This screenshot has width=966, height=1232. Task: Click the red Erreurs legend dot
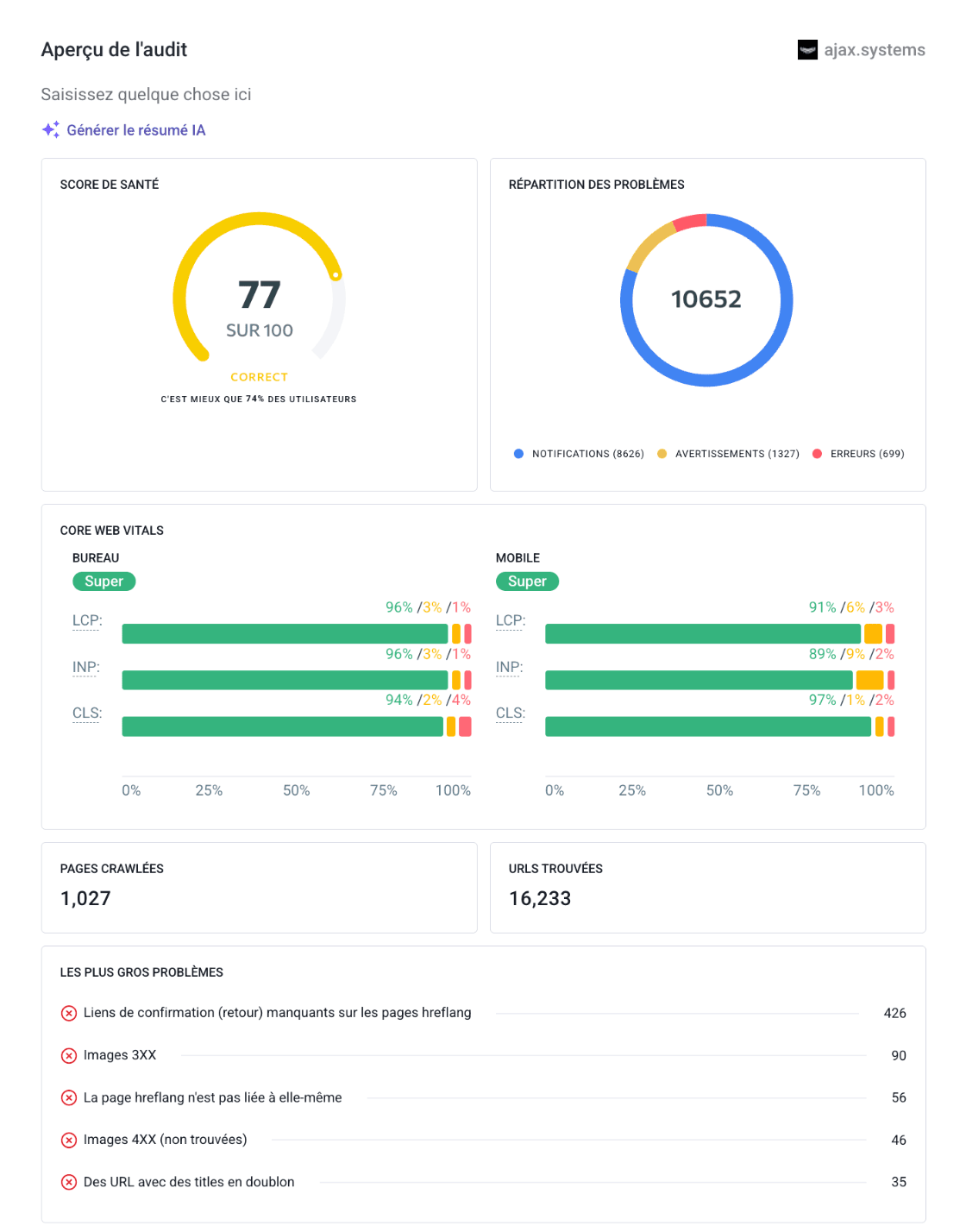pos(817,454)
